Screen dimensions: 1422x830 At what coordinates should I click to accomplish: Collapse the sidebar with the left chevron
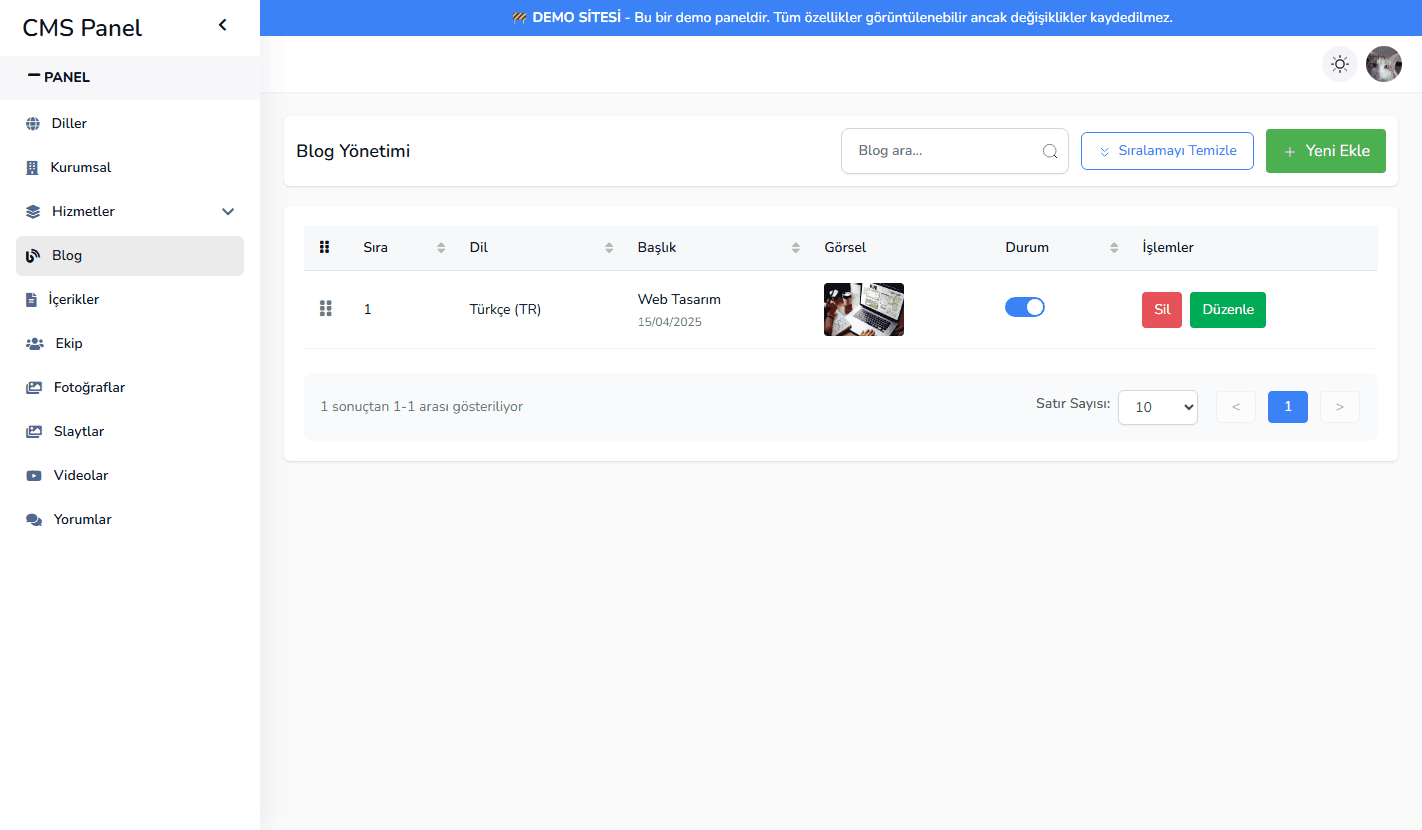click(x=222, y=24)
